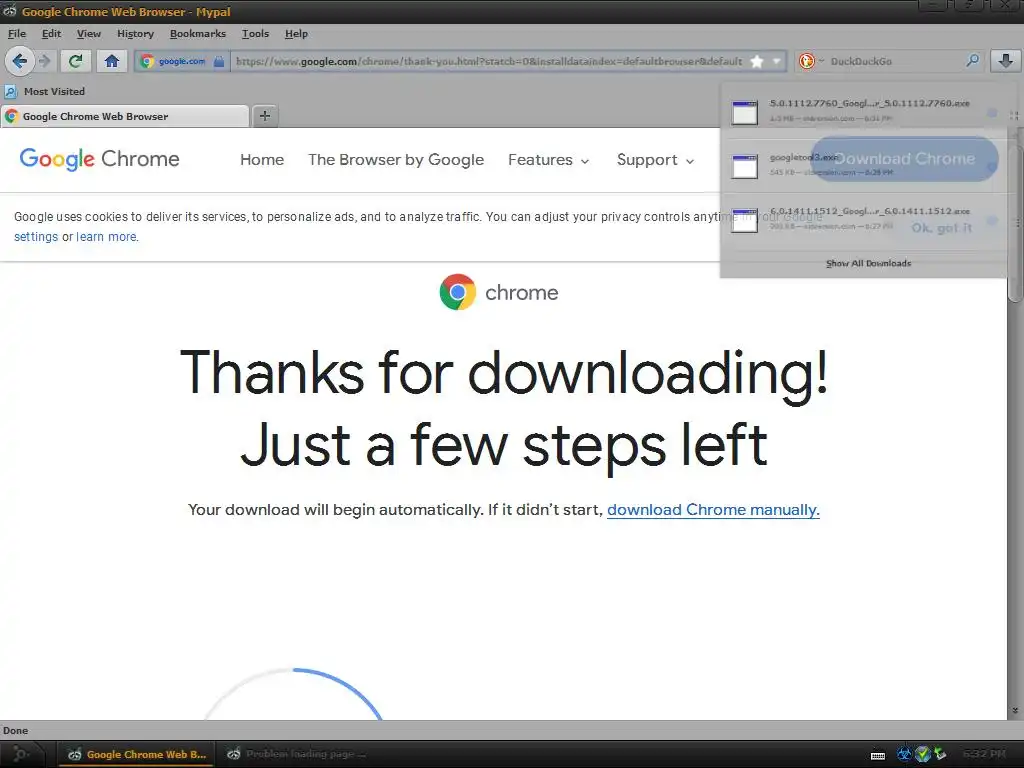Click the keyboard icon in system tray
1024x768 pixels.
[878, 755]
